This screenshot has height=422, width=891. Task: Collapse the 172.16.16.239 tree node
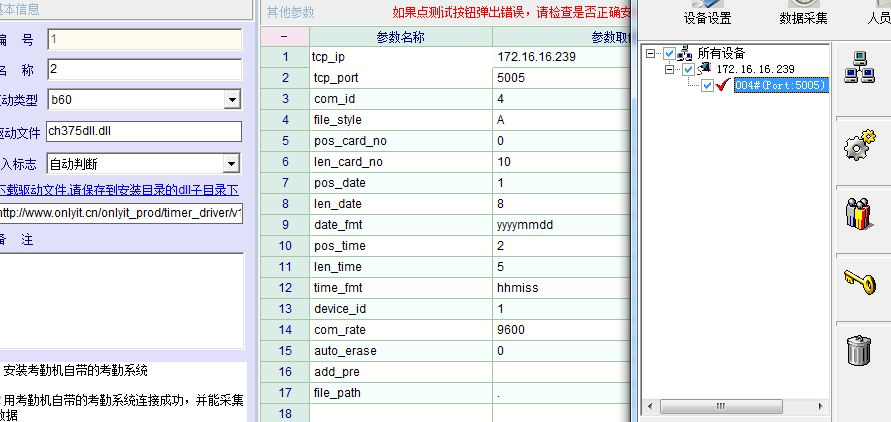tap(670, 69)
